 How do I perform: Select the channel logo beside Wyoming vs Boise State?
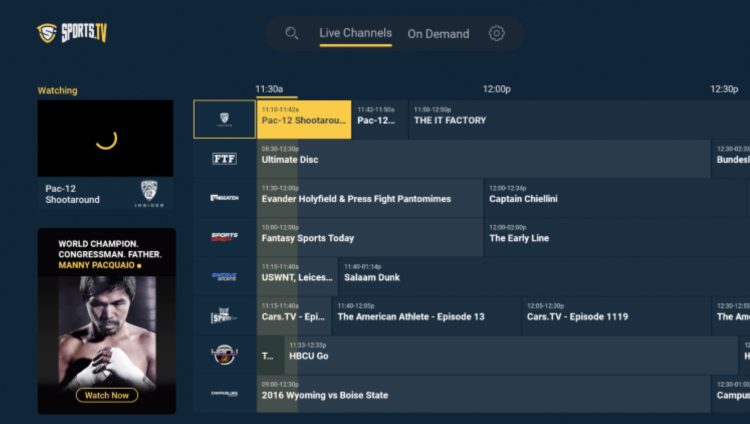click(x=224, y=394)
